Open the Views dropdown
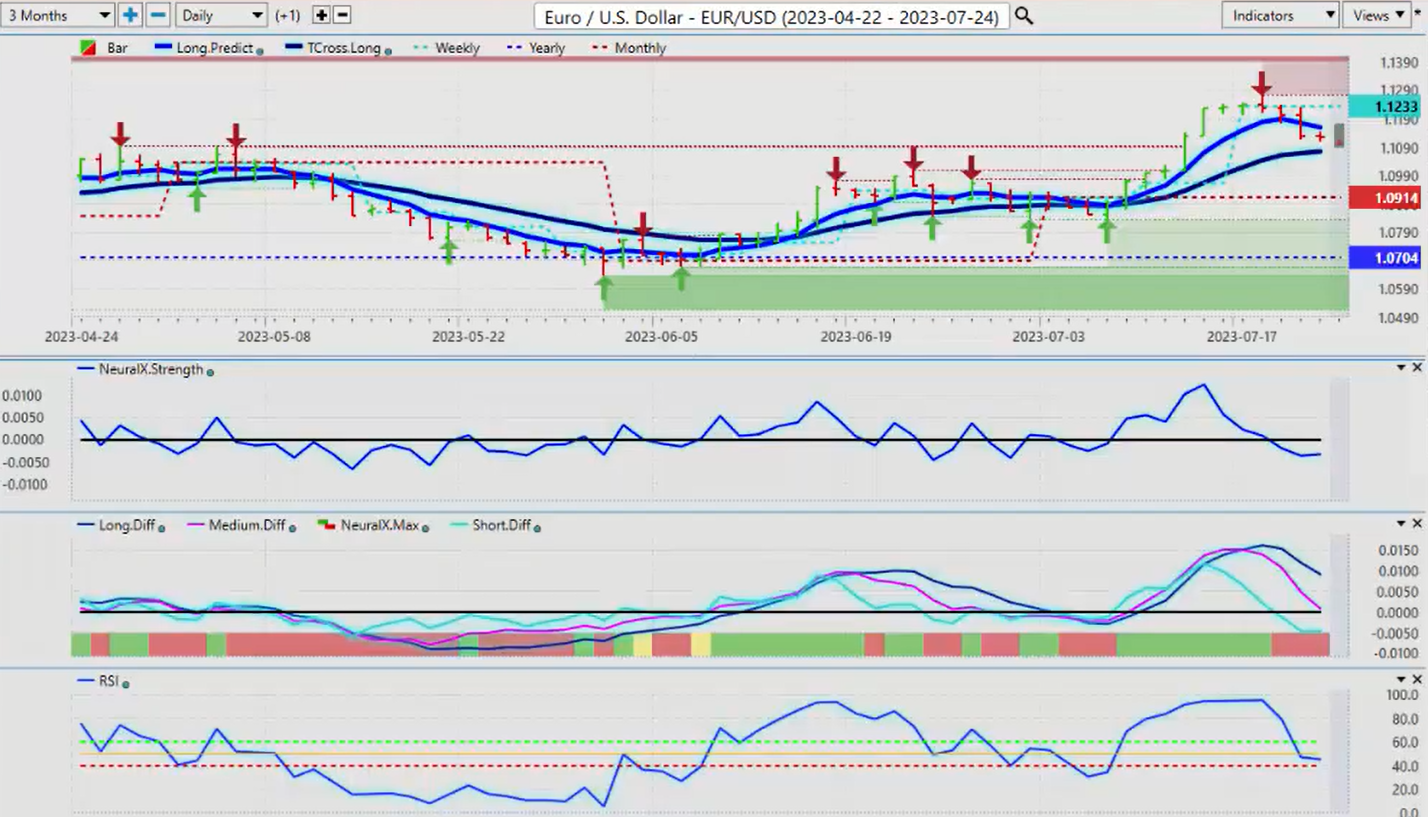This screenshot has height=817, width=1428. [1376, 15]
